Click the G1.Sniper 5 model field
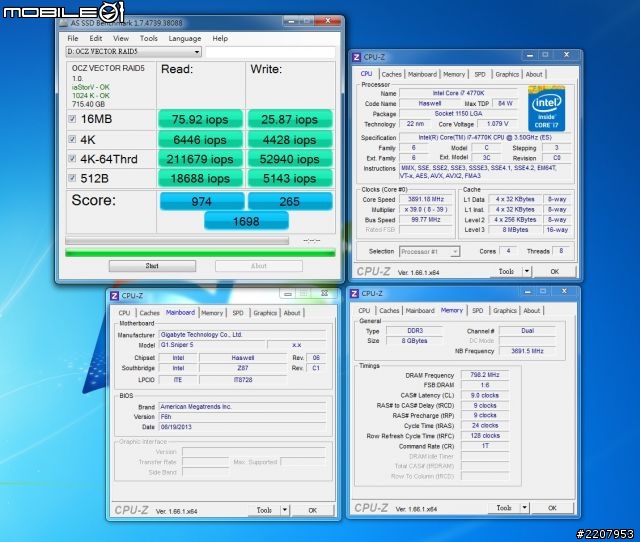 point(212,345)
